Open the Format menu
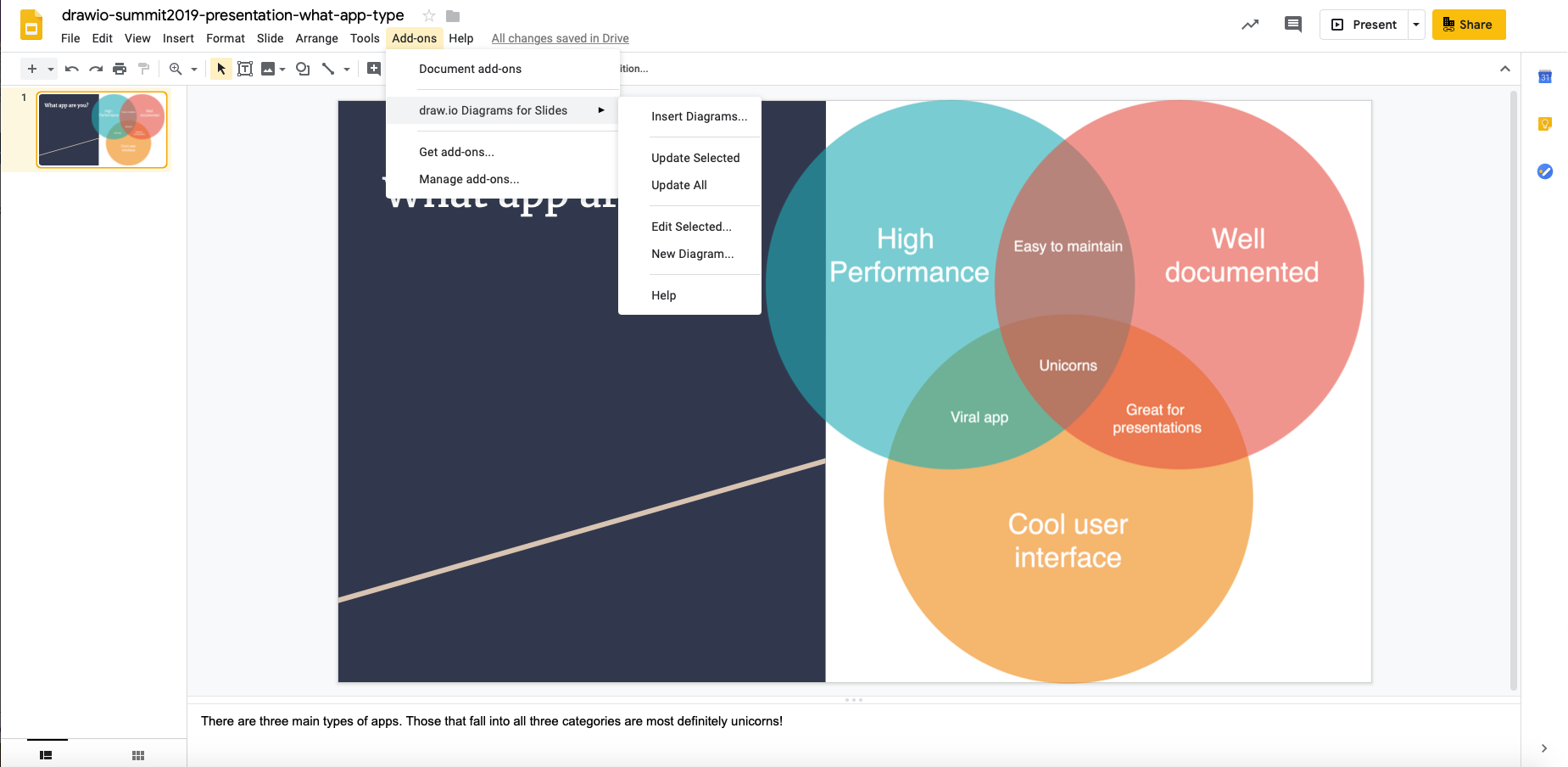The height and width of the screenshot is (767, 1568). pos(226,38)
